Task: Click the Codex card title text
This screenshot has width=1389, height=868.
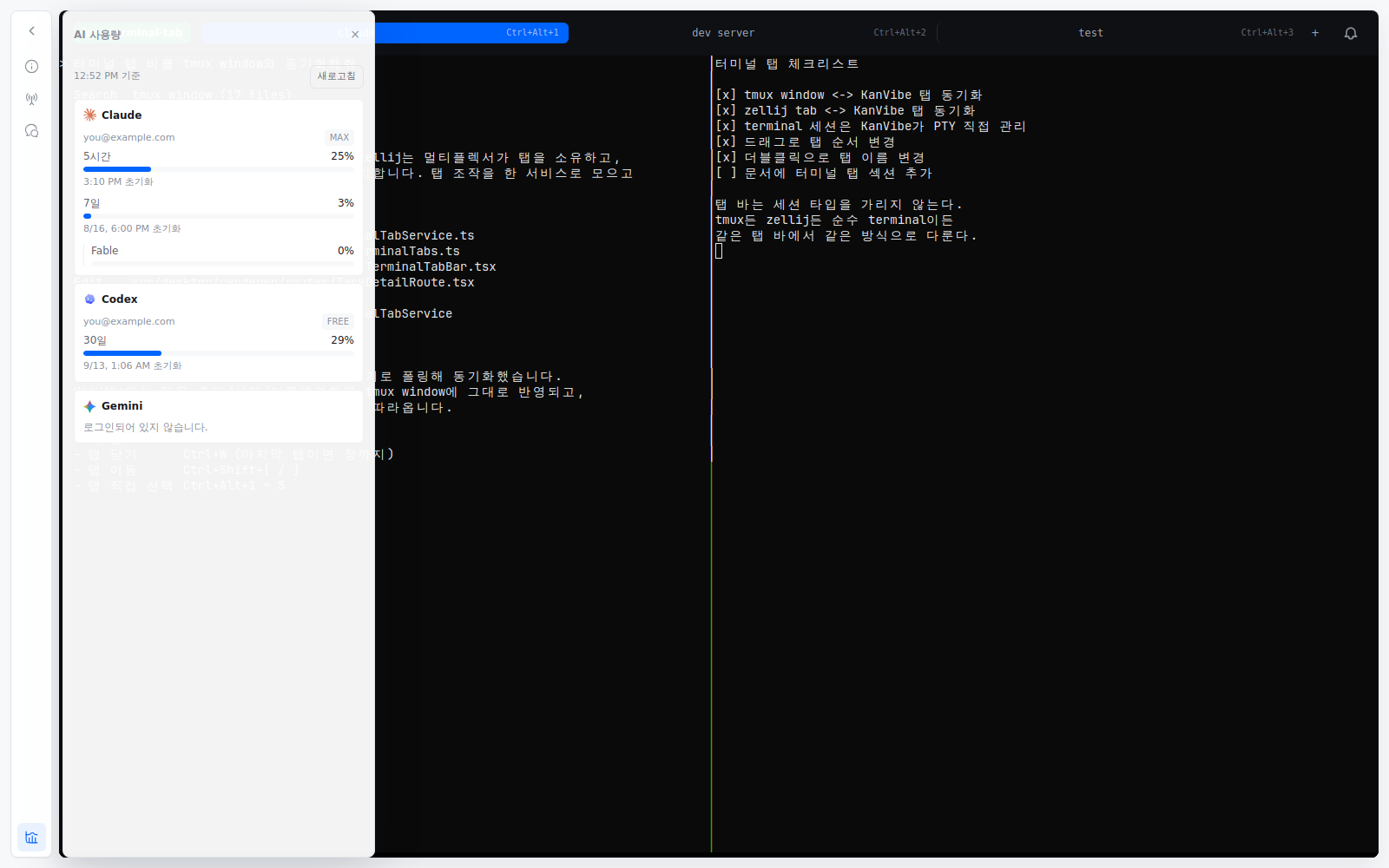Action: point(120,299)
